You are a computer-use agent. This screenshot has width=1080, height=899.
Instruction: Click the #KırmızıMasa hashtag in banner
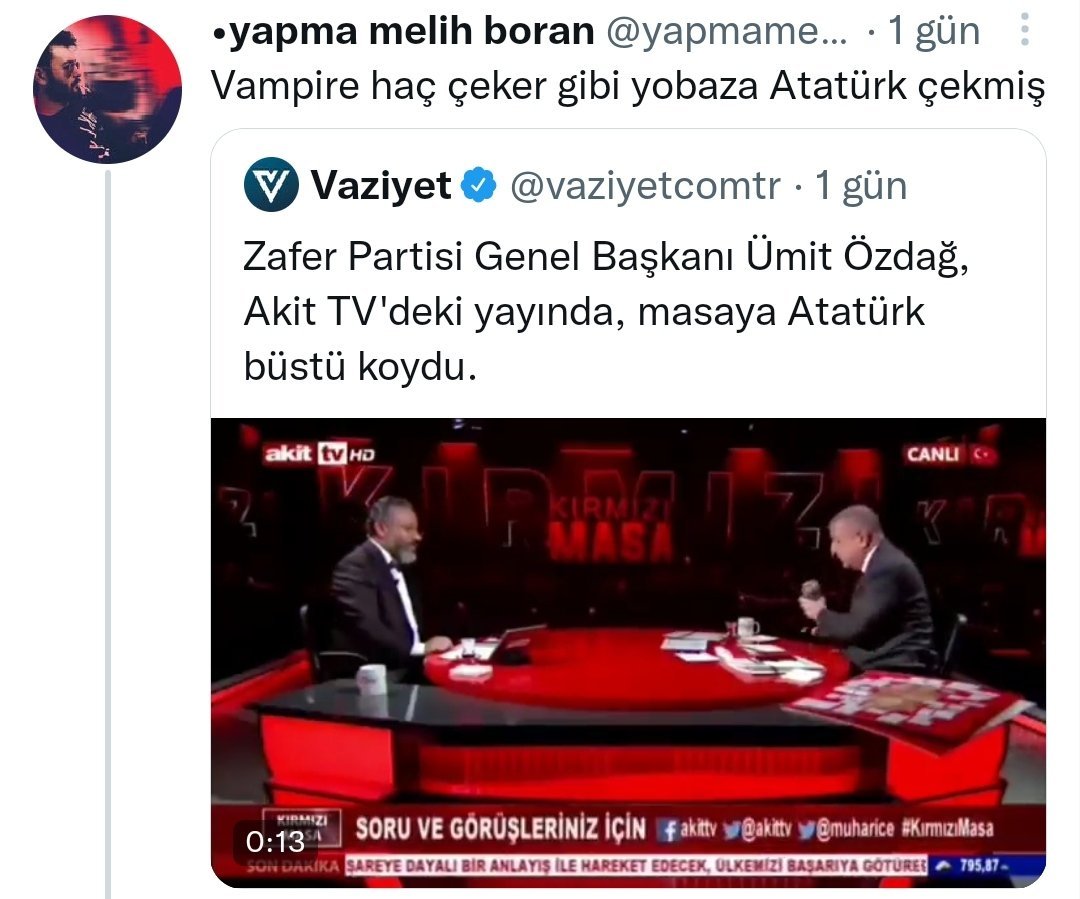pos(948,828)
